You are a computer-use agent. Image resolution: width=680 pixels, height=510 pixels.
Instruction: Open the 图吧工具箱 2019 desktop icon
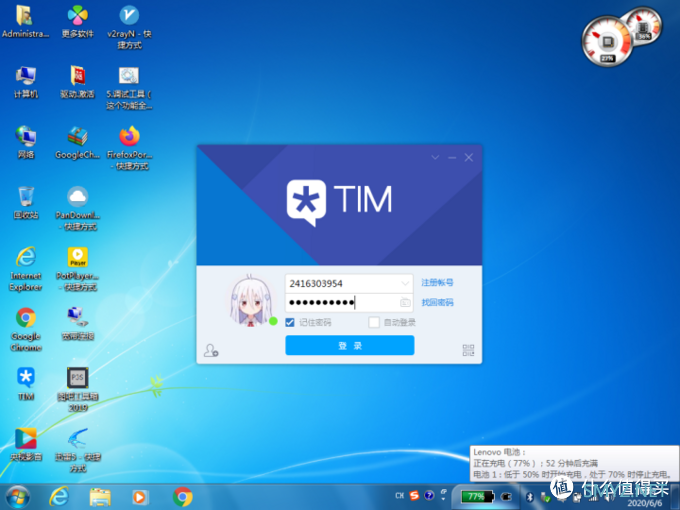[x=78, y=389]
